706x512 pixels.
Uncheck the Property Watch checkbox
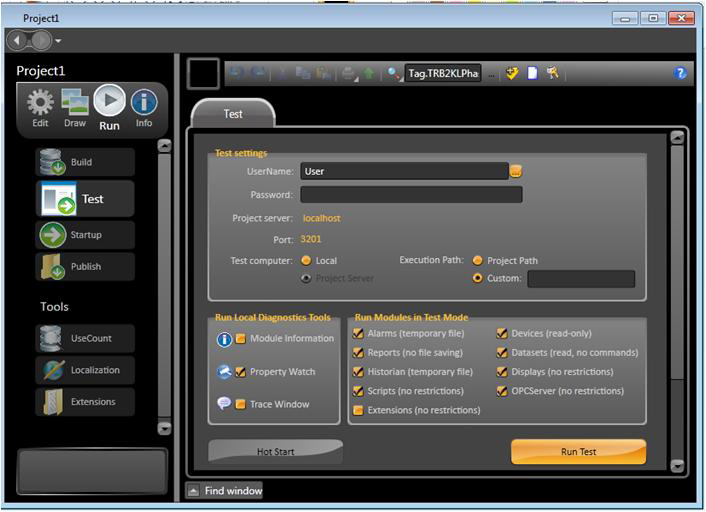pos(240,372)
